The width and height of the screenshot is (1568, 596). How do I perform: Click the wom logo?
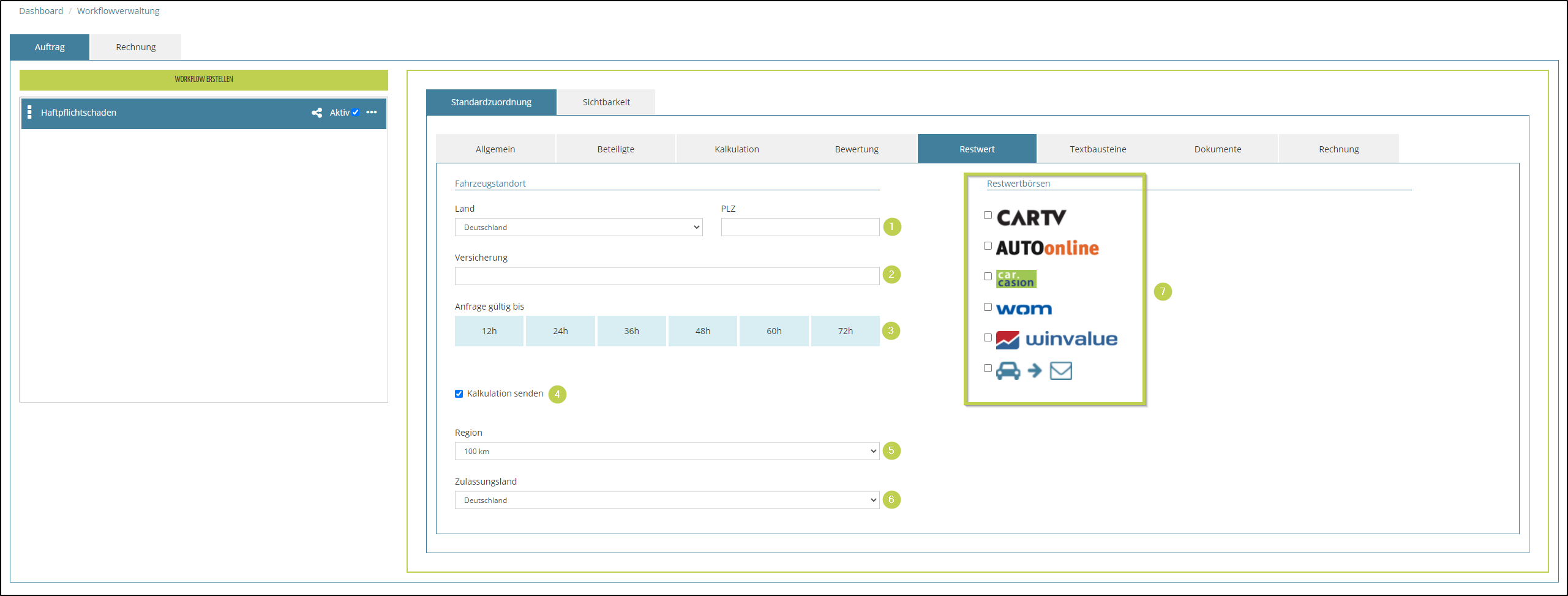point(1024,310)
